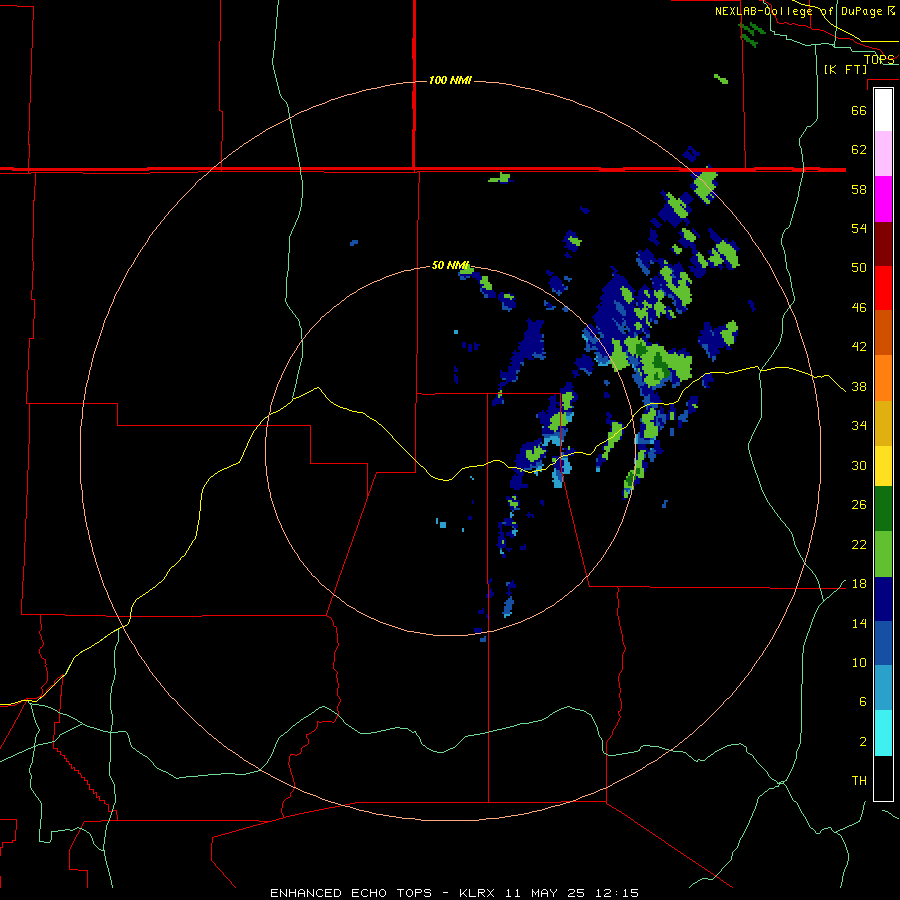Screen dimensions: 900x900
Task: Click the yellow legend swatch
Action: pos(883,466)
